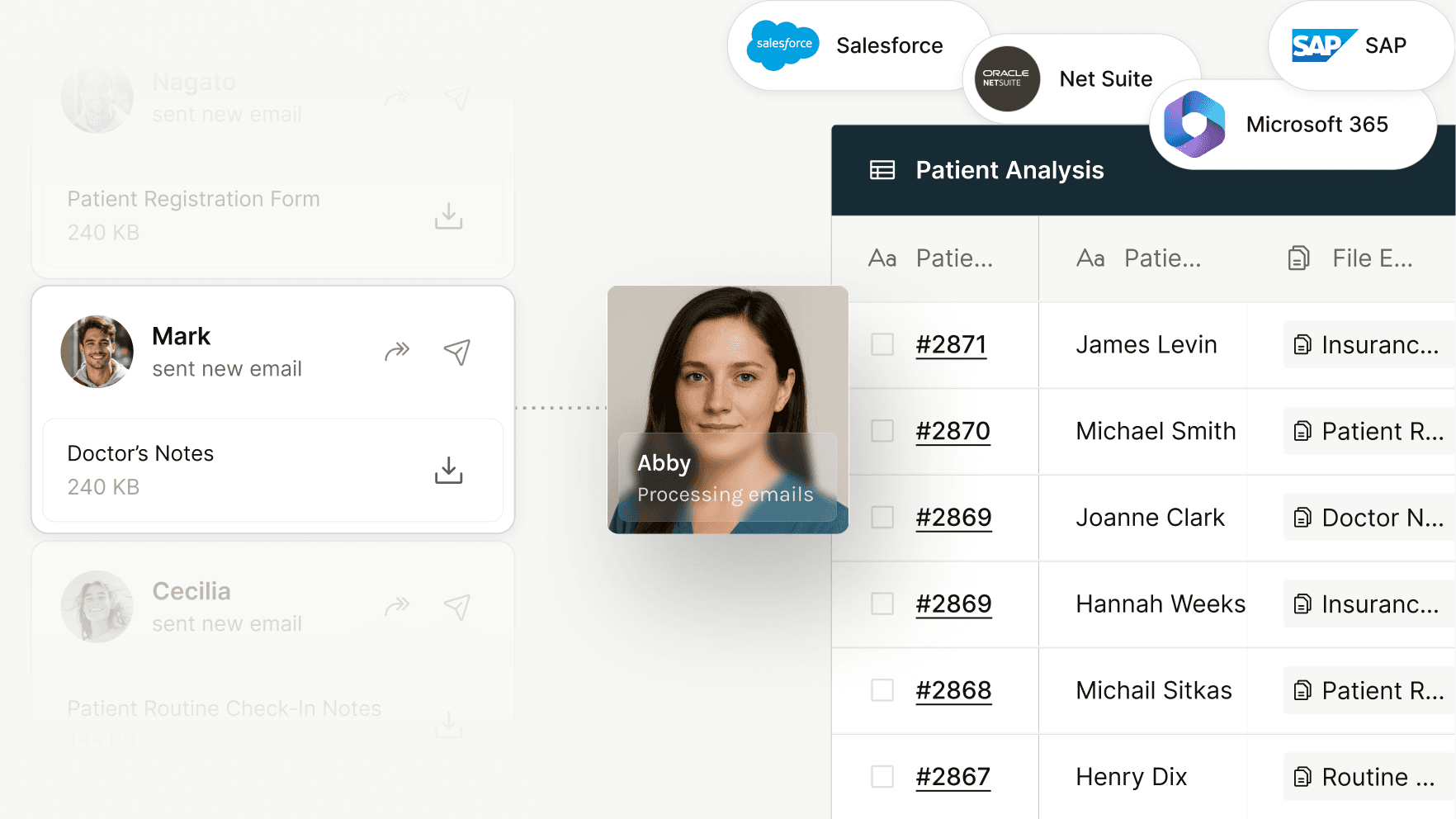Click the Patient Analysis panel title
The image size is (1456, 819).
pyautogui.click(x=1009, y=170)
